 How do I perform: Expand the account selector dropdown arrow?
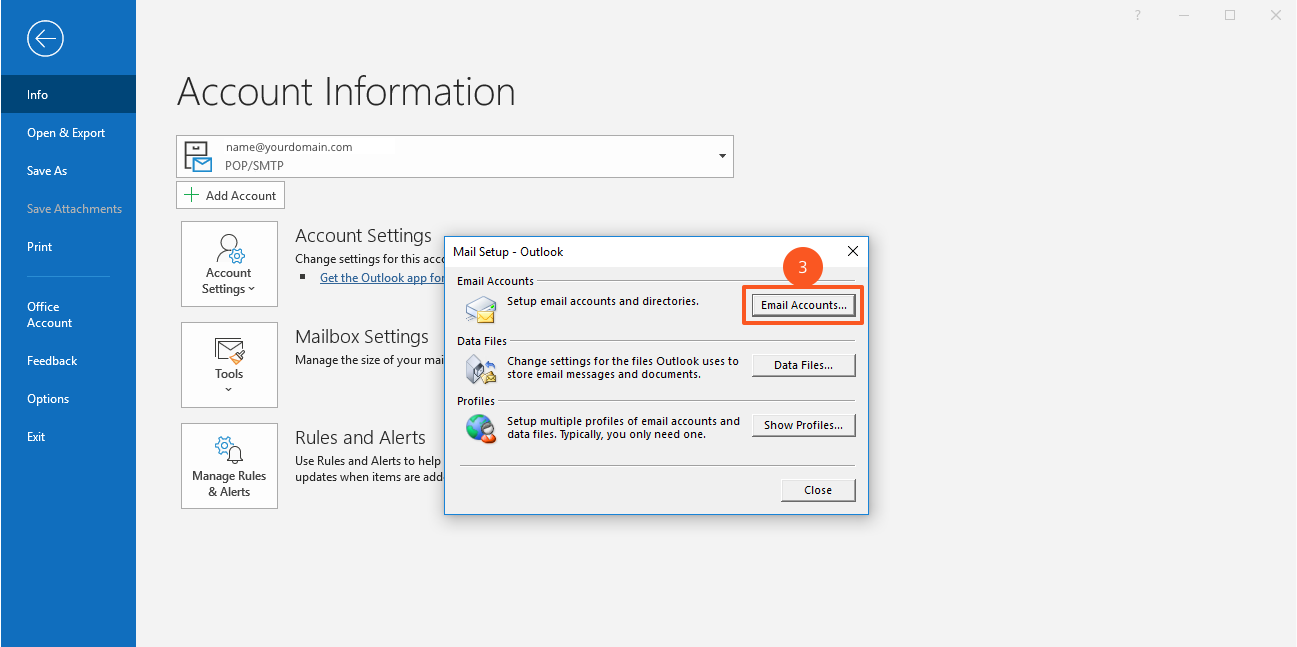pyautogui.click(x=722, y=157)
